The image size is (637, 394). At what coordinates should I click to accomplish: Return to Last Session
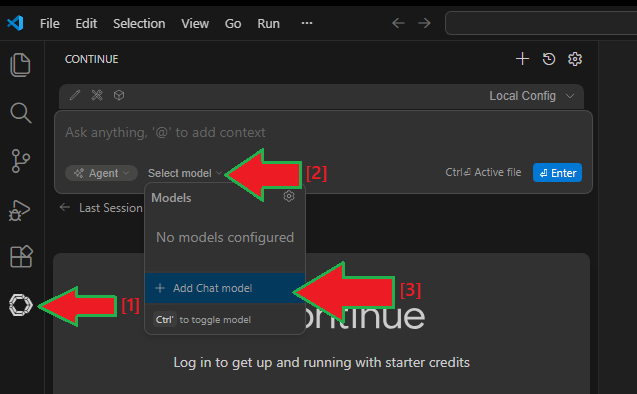[102, 208]
